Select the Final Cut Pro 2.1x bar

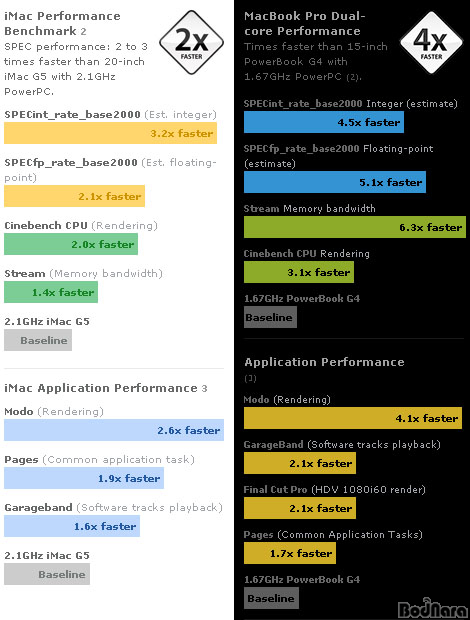point(300,508)
